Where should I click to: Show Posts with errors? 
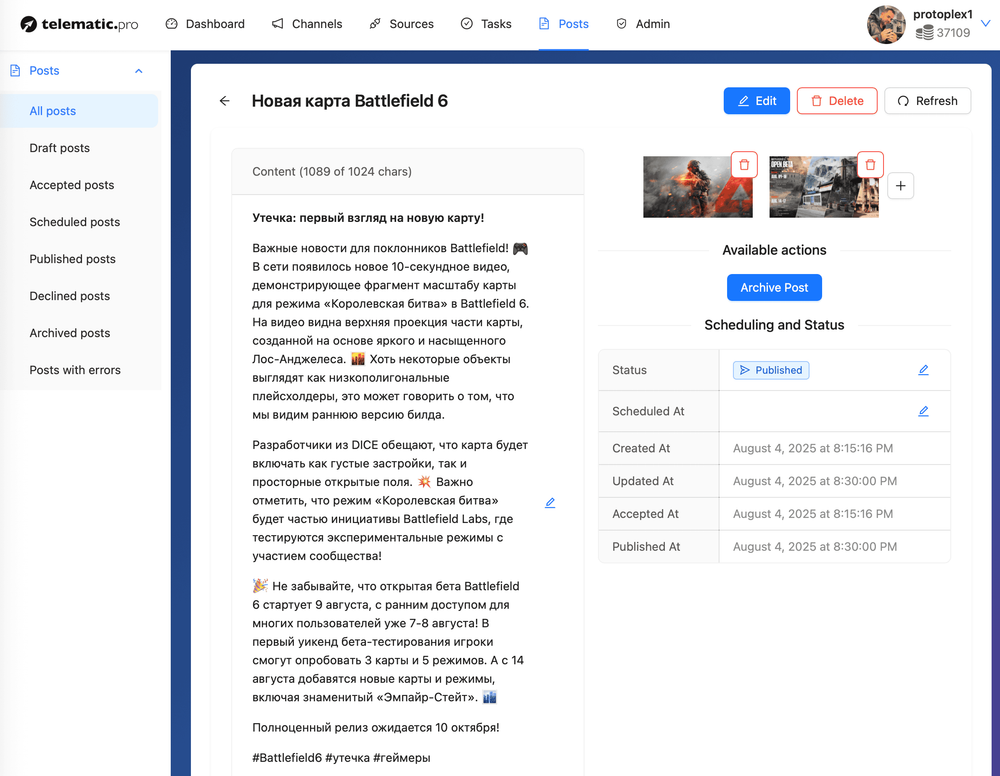79,370
